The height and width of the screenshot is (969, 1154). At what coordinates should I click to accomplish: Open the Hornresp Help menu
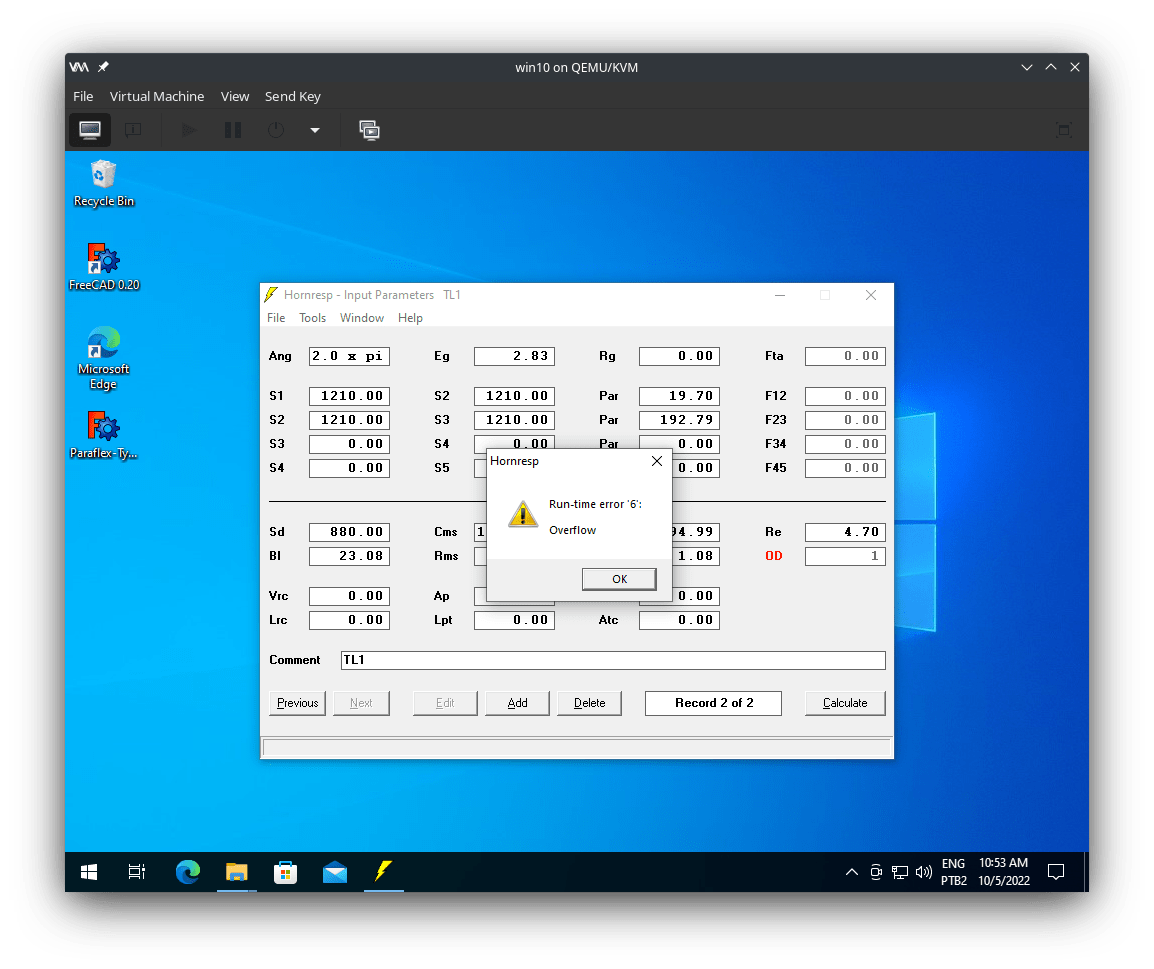[410, 318]
